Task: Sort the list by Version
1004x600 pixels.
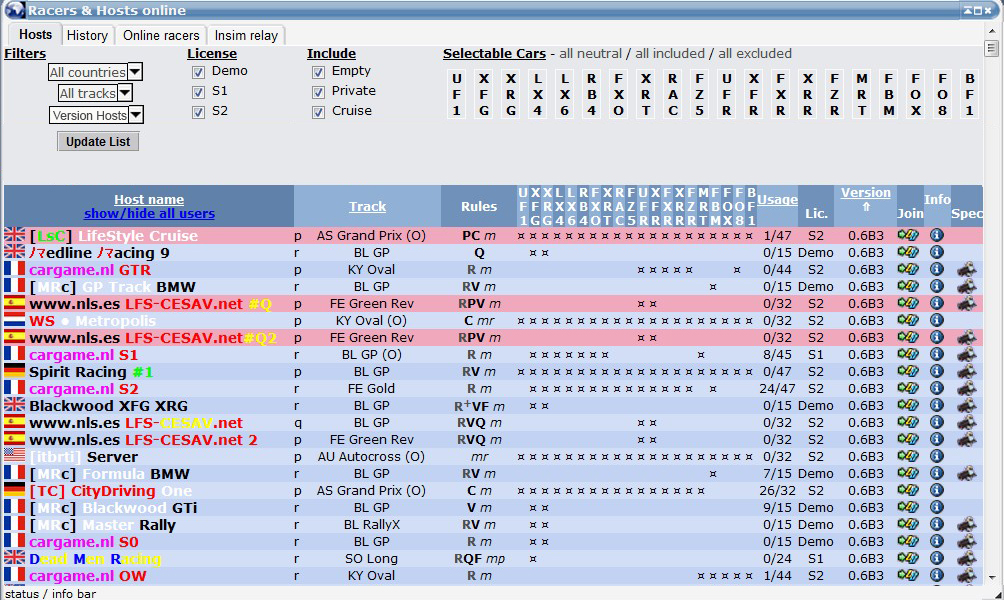Action: pyautogui.click(x=866, y=192)
